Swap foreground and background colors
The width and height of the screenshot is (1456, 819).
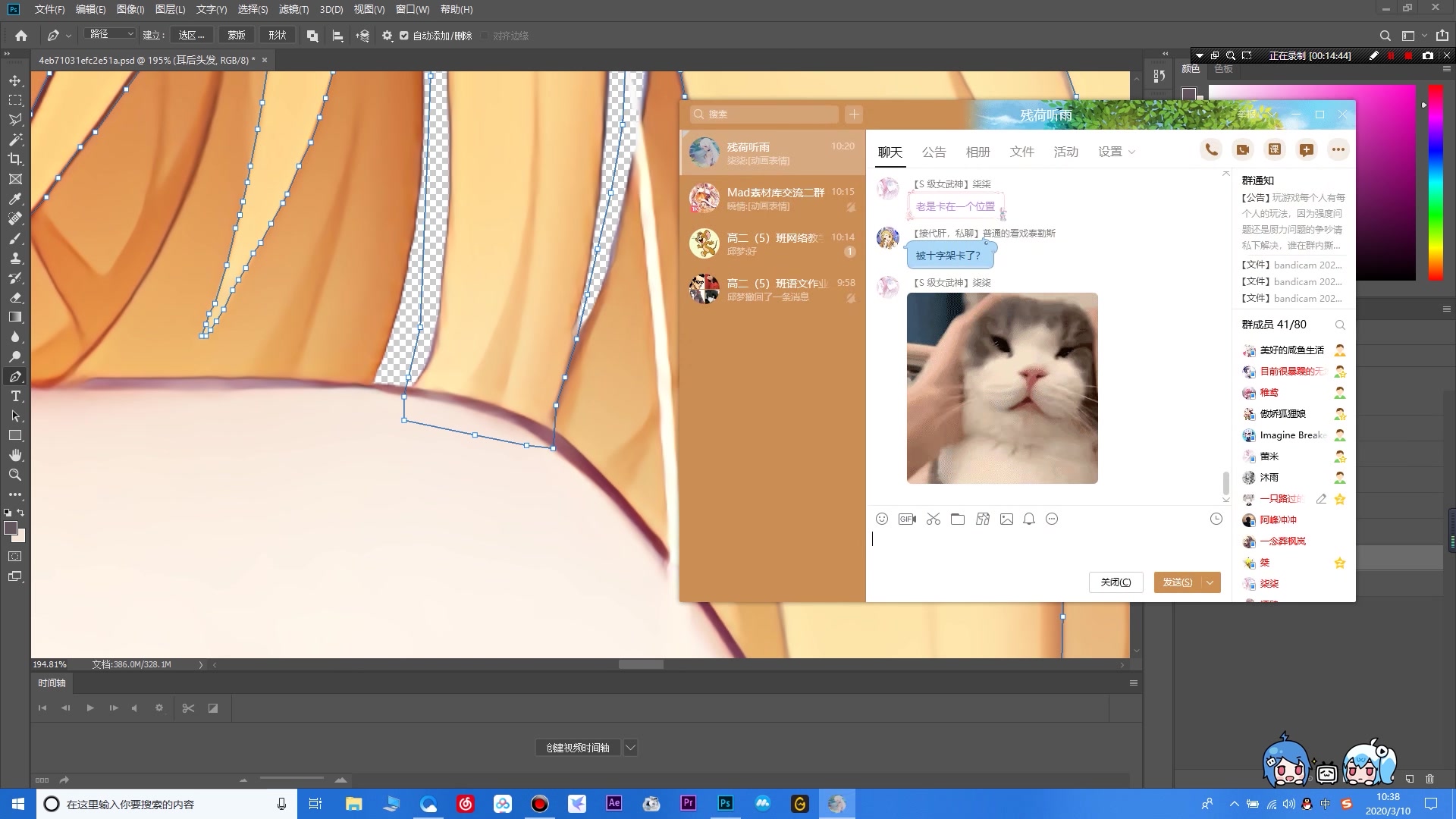tap(21, 513)
